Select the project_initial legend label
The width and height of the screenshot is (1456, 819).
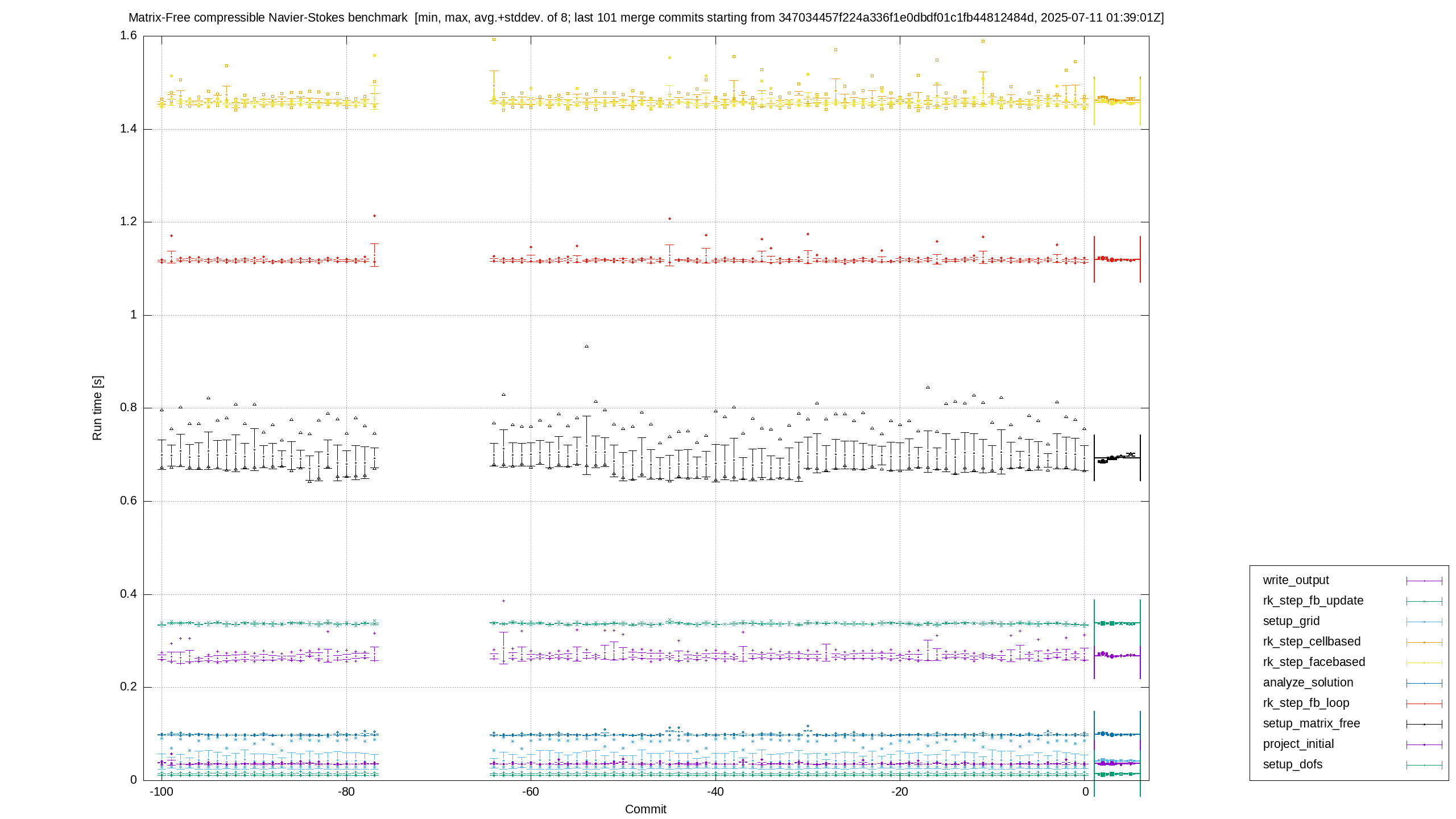click(1298, 744)
